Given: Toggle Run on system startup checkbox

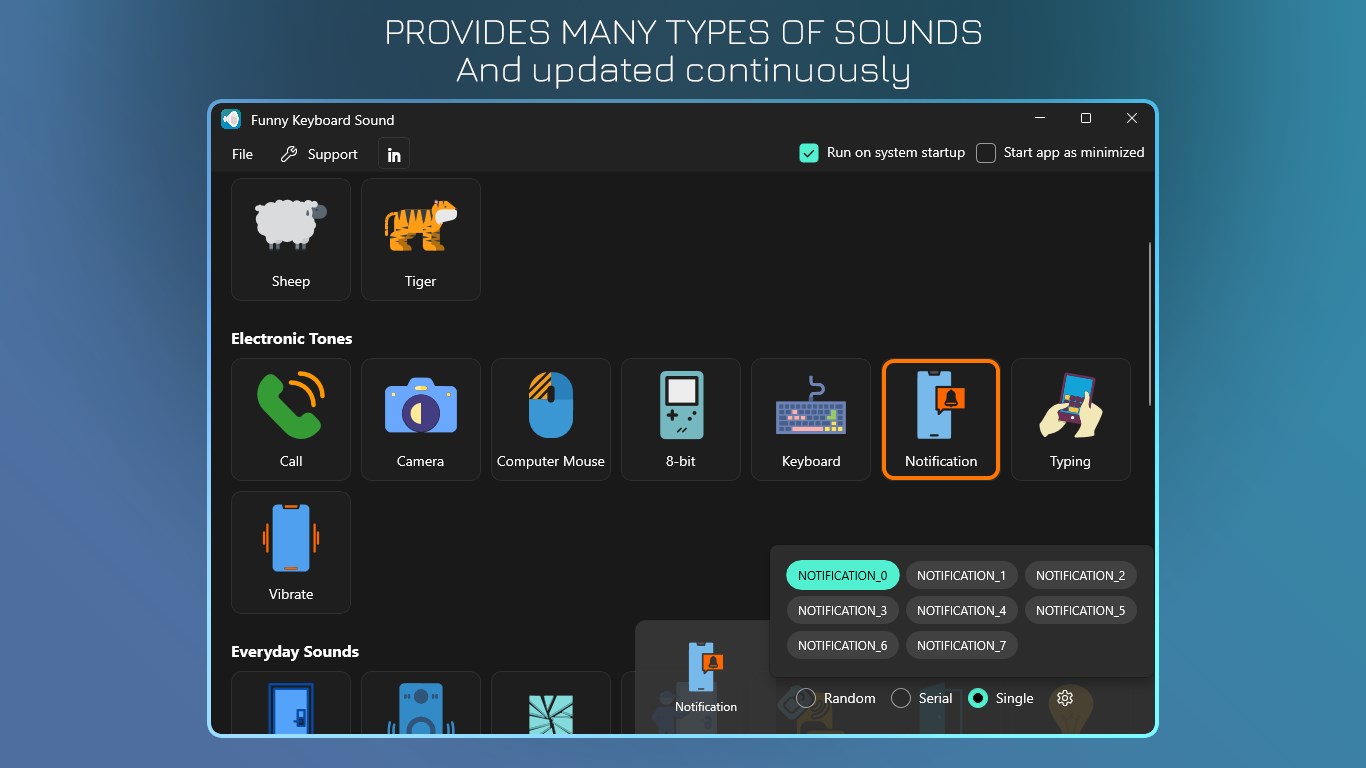Looking at the screenshot, I should point(809,153).
